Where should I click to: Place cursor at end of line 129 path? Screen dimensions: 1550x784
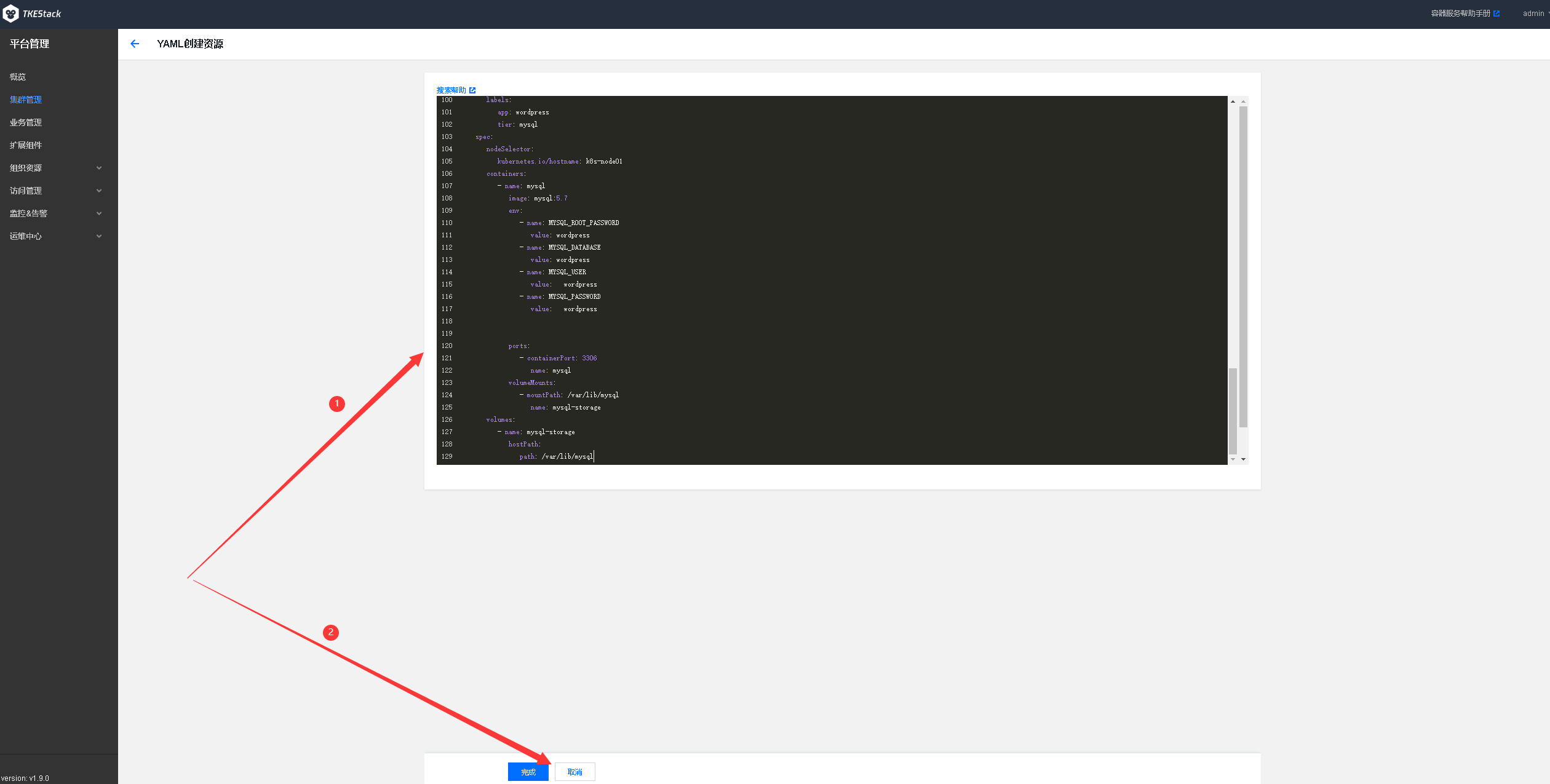pos(594,456)
